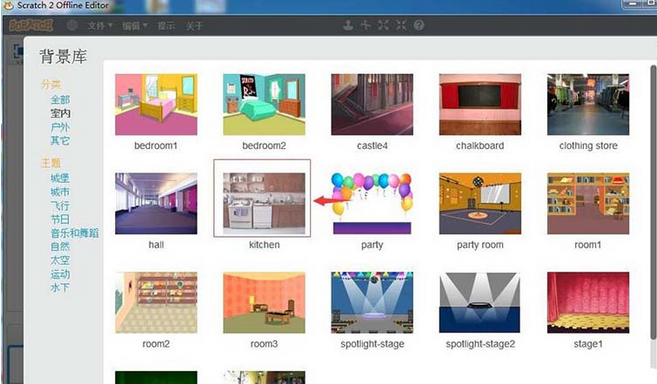
Task: Open the 关于 menu item
Action: (x=194, y=26)
